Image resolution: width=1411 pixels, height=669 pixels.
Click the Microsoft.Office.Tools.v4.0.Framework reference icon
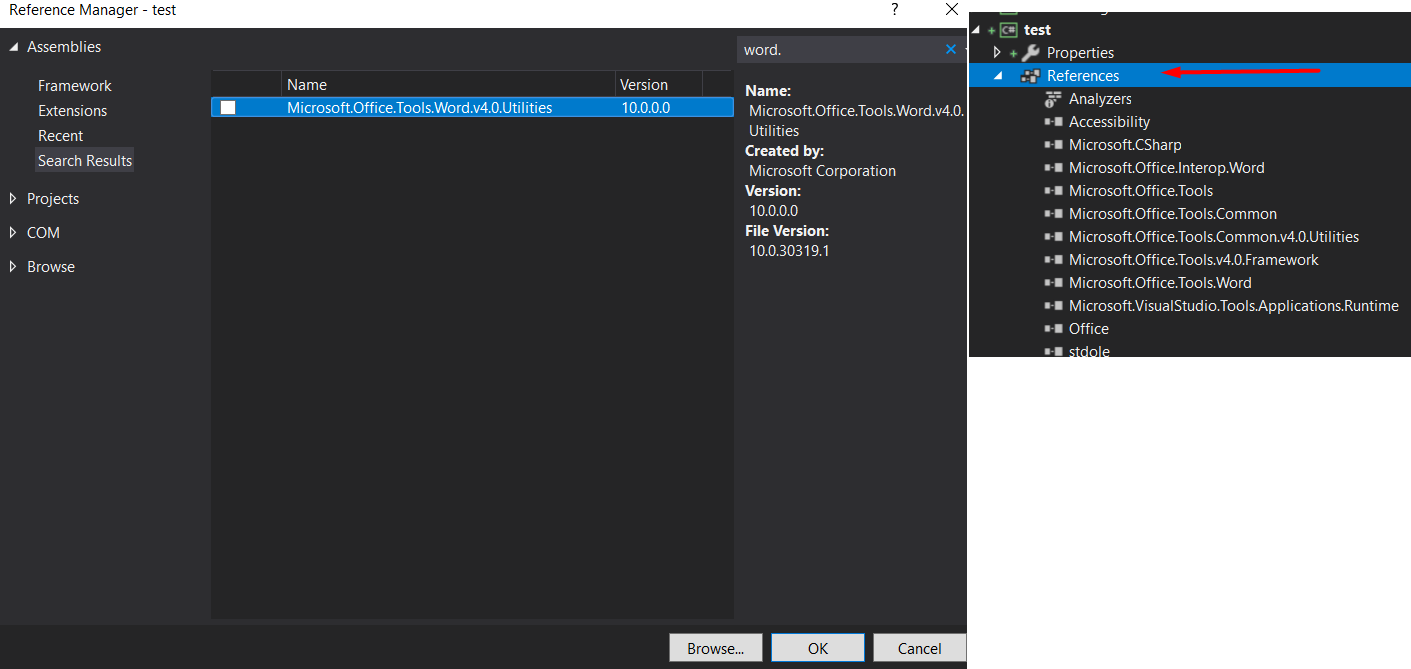1053,260
